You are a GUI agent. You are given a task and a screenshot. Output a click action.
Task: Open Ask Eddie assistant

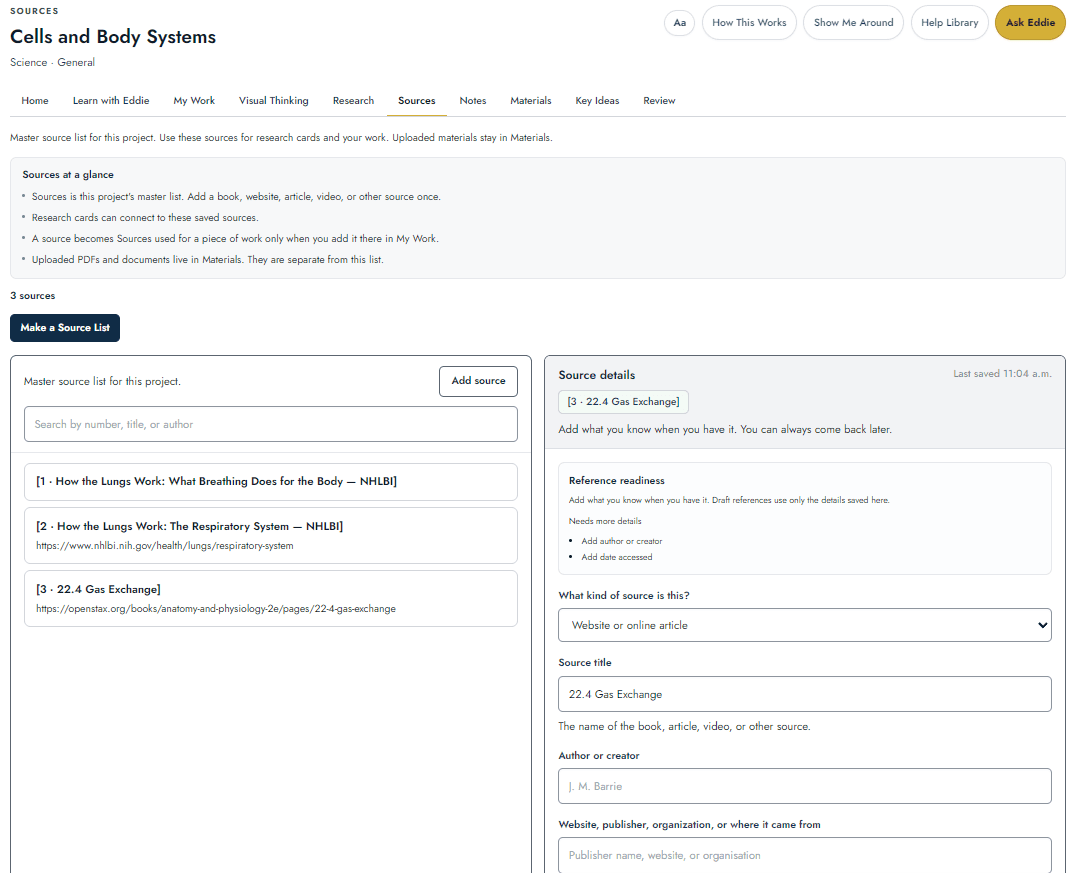pos(1030,23)
